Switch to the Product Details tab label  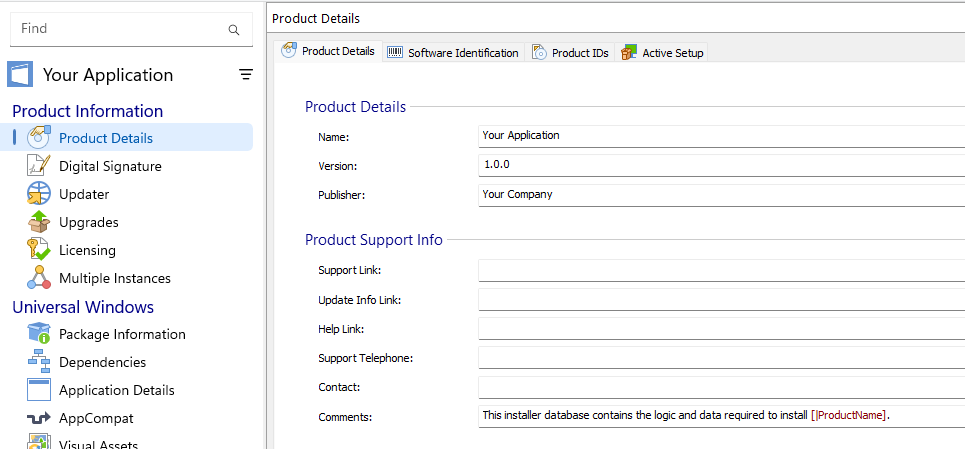point(338,51)
